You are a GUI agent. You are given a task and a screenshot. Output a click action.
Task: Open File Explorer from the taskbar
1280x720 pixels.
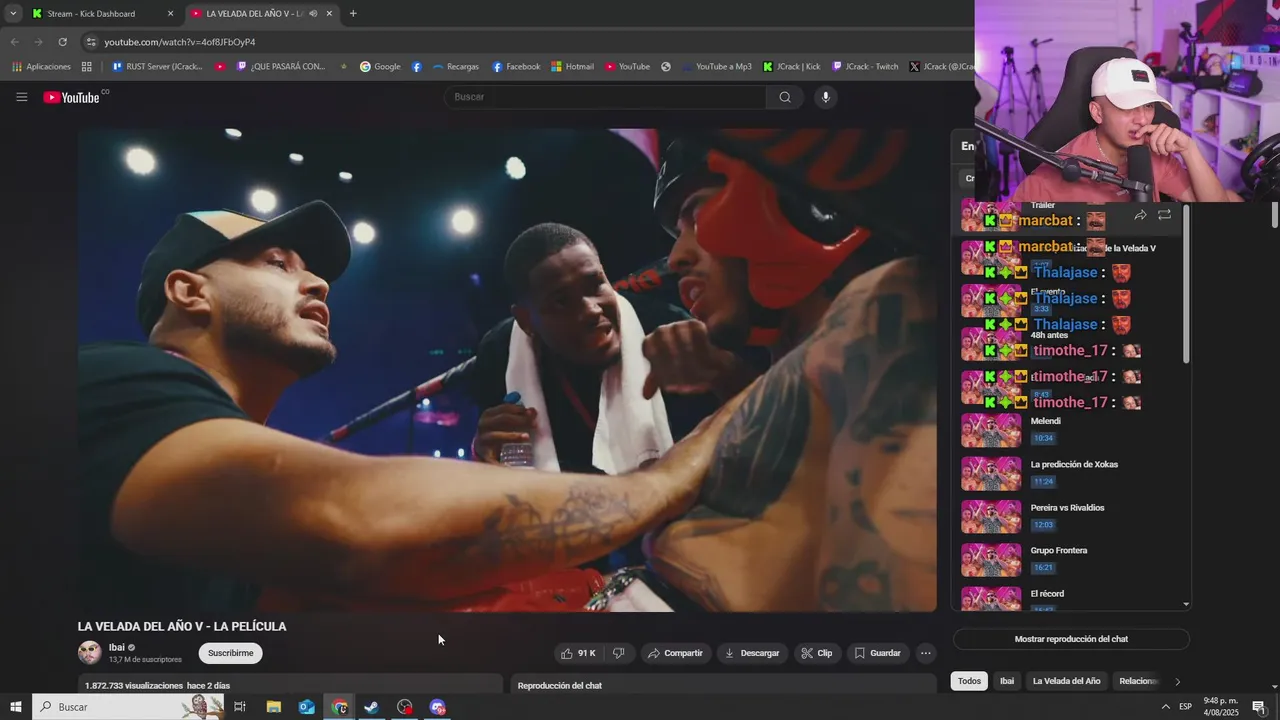click(x=273, y=707)
